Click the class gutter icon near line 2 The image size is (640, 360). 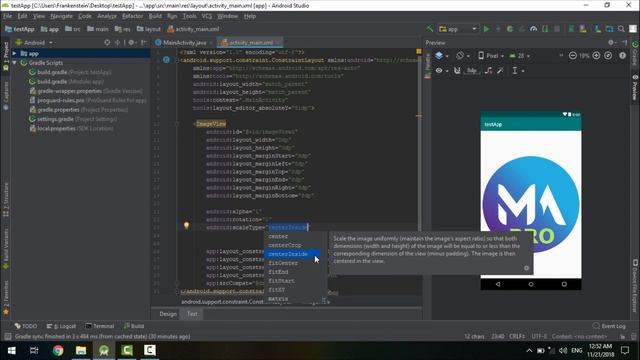pyautogui.click(x=166, y=60)
